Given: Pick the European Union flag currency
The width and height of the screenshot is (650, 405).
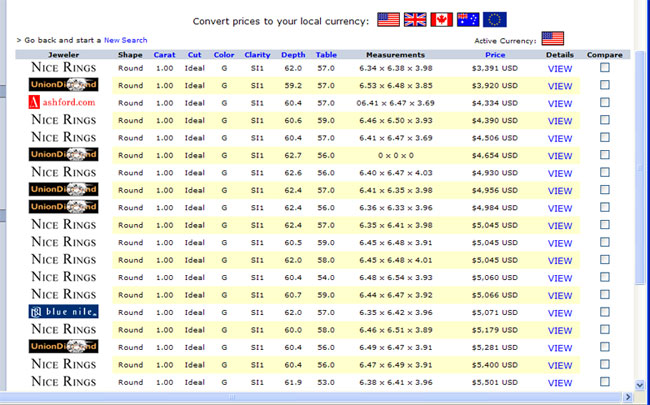Looking at the screenshot, I should click(x=495, y=19).
